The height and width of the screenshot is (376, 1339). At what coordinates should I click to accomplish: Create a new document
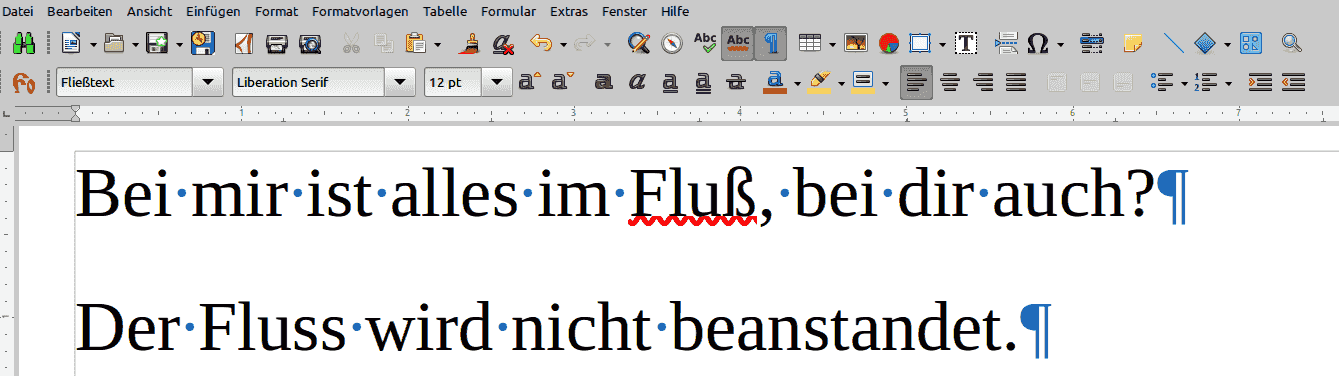tap(71, 43)
